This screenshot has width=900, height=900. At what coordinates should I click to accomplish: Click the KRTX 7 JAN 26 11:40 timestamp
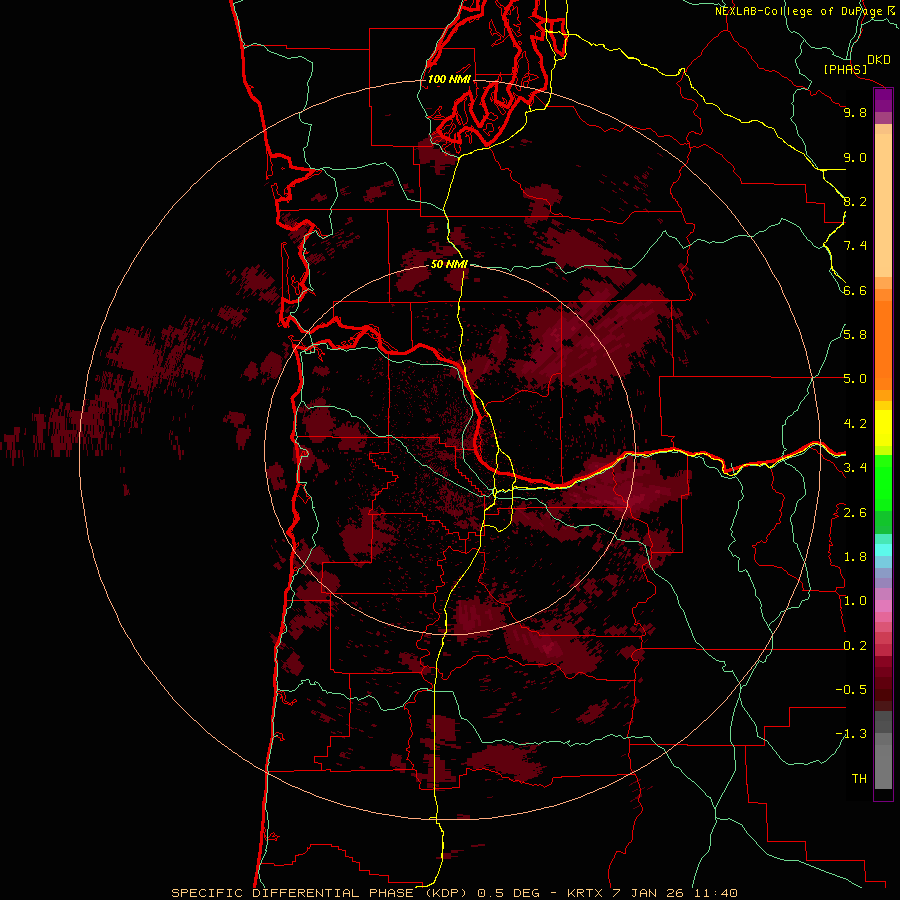click(652, 893)
